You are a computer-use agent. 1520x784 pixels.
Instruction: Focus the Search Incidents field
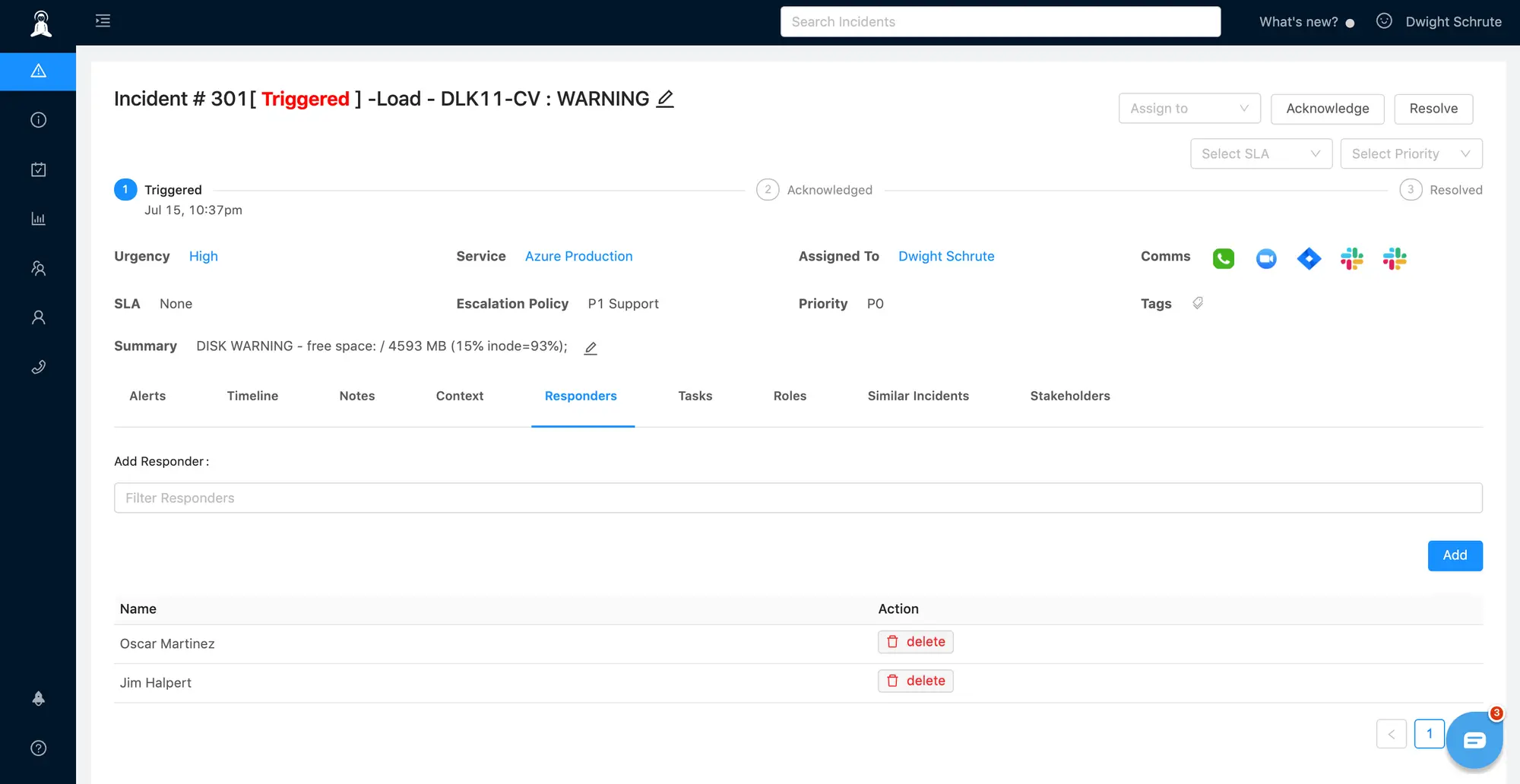pos(1000,21)
